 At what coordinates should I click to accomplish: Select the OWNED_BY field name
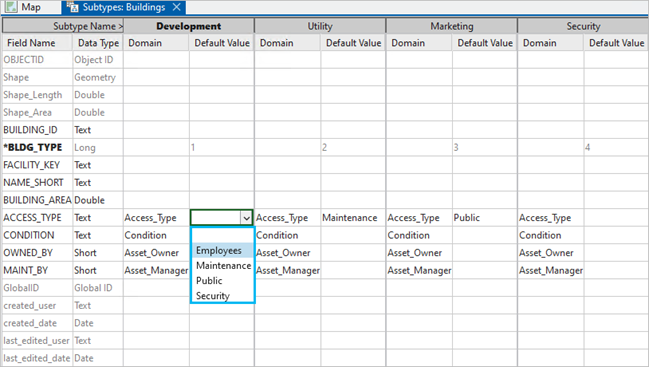[37, 253]
